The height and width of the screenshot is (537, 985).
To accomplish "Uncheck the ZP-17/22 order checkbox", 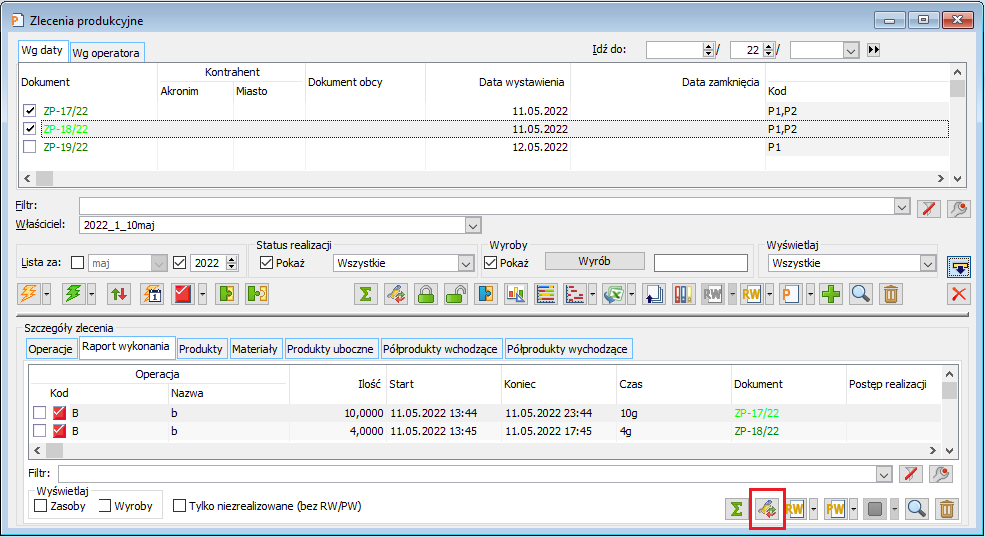I will click(x=30, y=111).
